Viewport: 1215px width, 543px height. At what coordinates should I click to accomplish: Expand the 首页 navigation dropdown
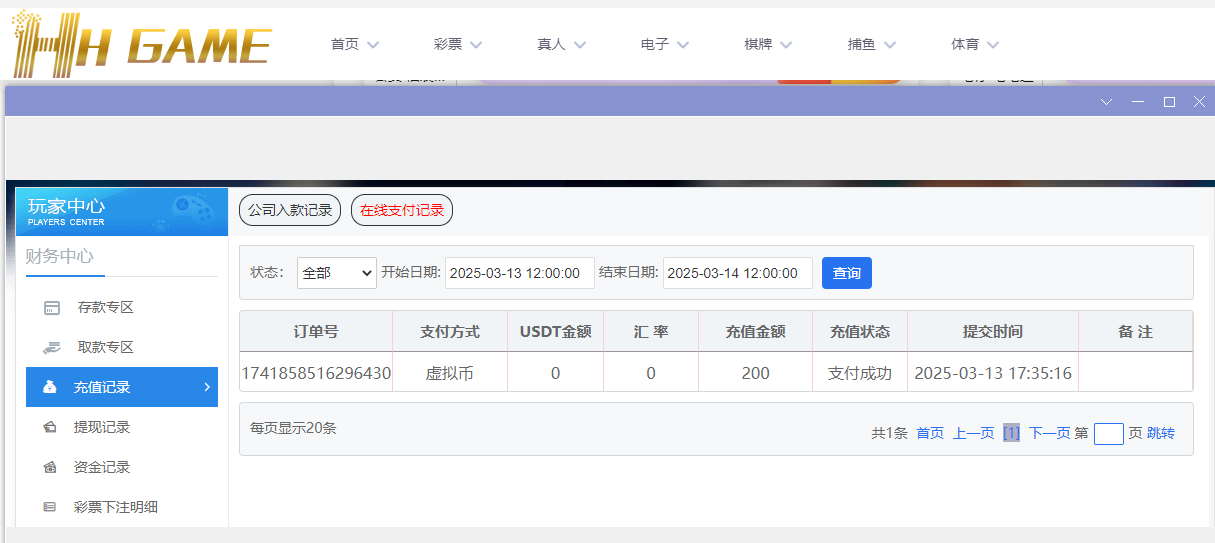374,45
